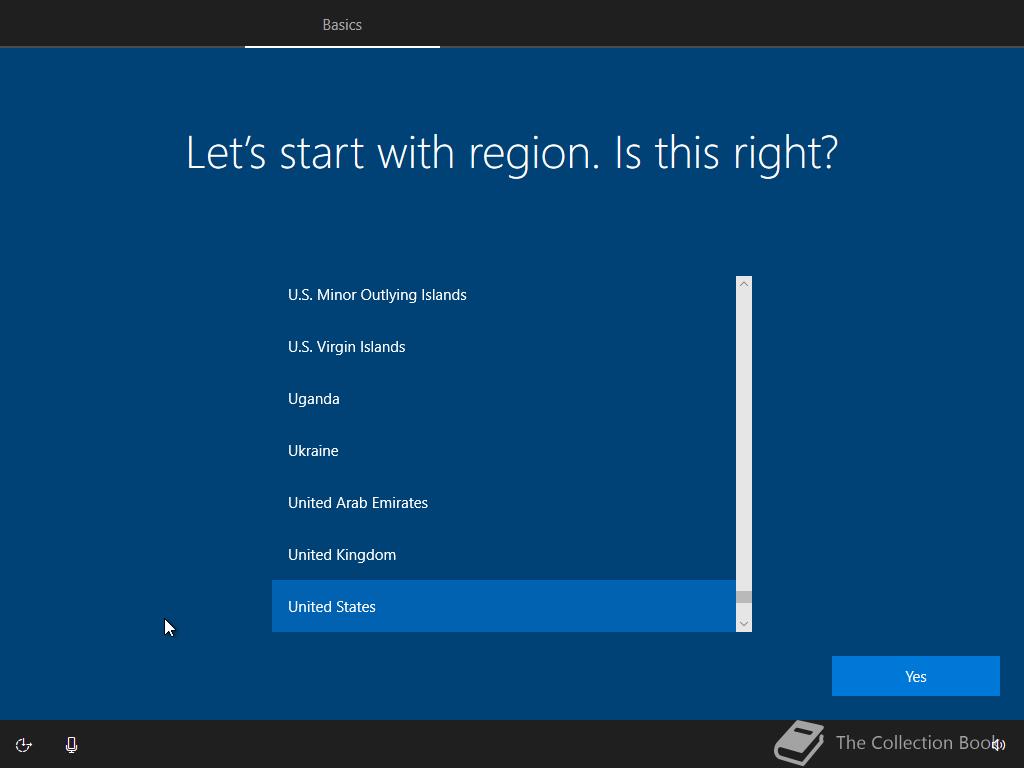Confirm the region with the Yes button
This screenshot has width=1024, height=768.
coord(916,676)
